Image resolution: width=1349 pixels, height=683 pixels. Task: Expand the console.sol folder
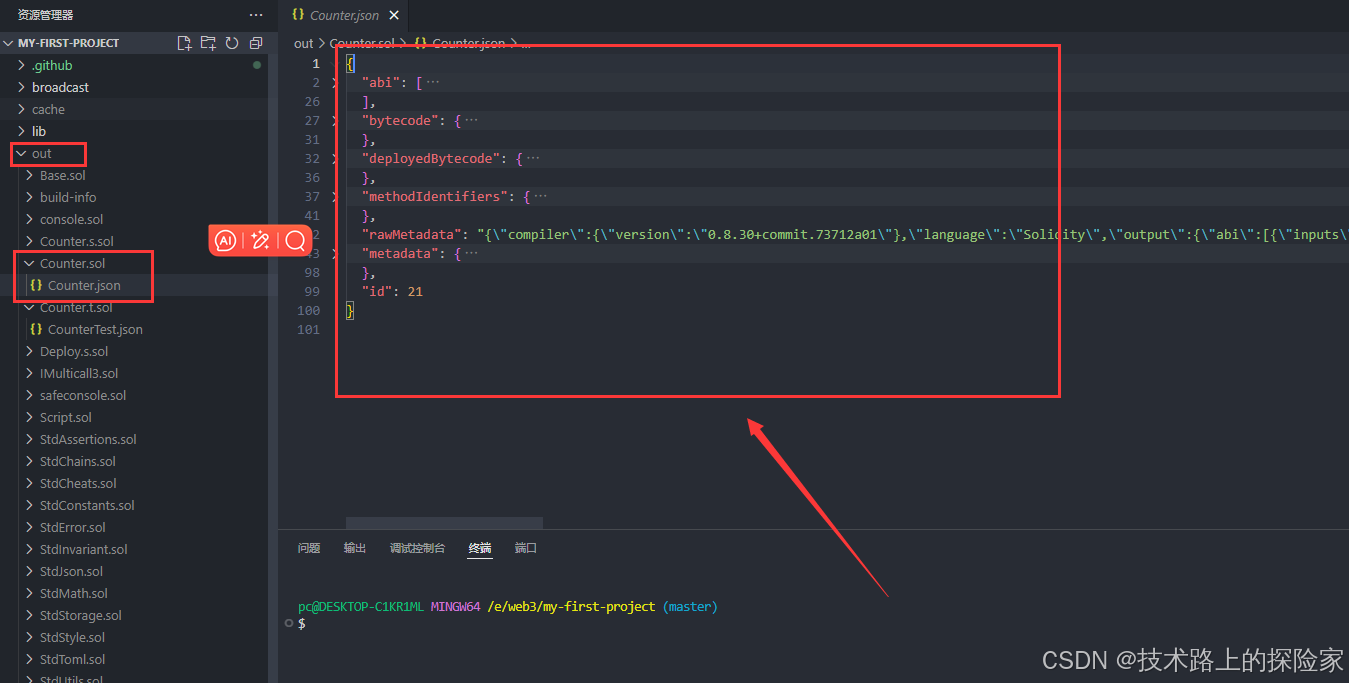tap(134, 219)
